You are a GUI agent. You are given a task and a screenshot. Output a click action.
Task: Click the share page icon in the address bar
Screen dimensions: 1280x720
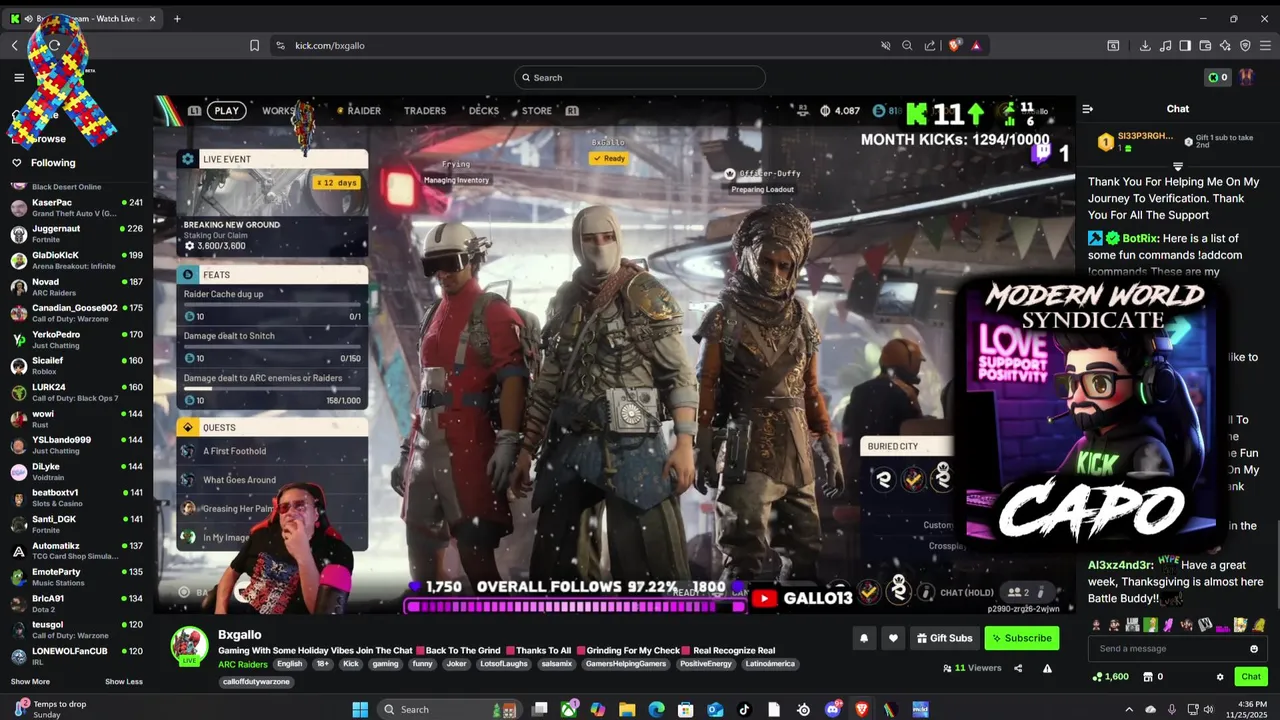click(930, 45)
